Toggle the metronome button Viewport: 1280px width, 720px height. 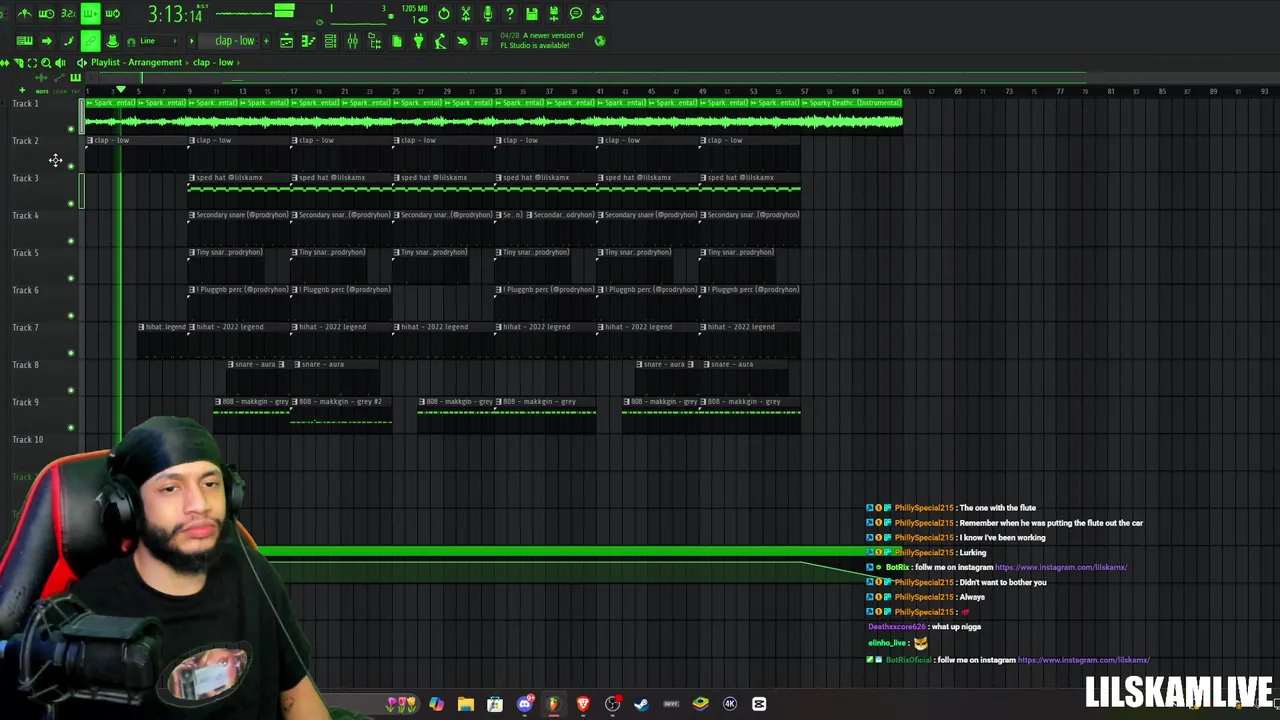[24, 14]
